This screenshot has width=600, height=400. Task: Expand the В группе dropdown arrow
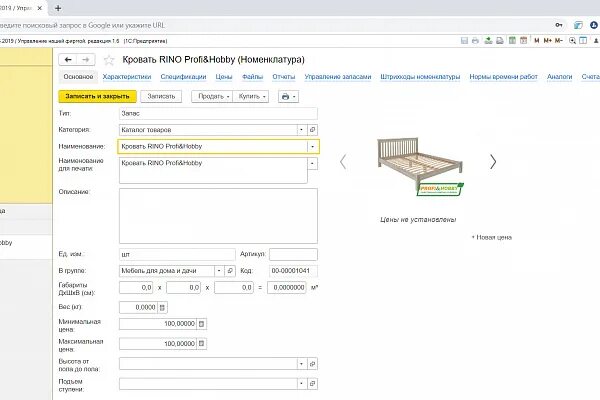click(219, 271)
